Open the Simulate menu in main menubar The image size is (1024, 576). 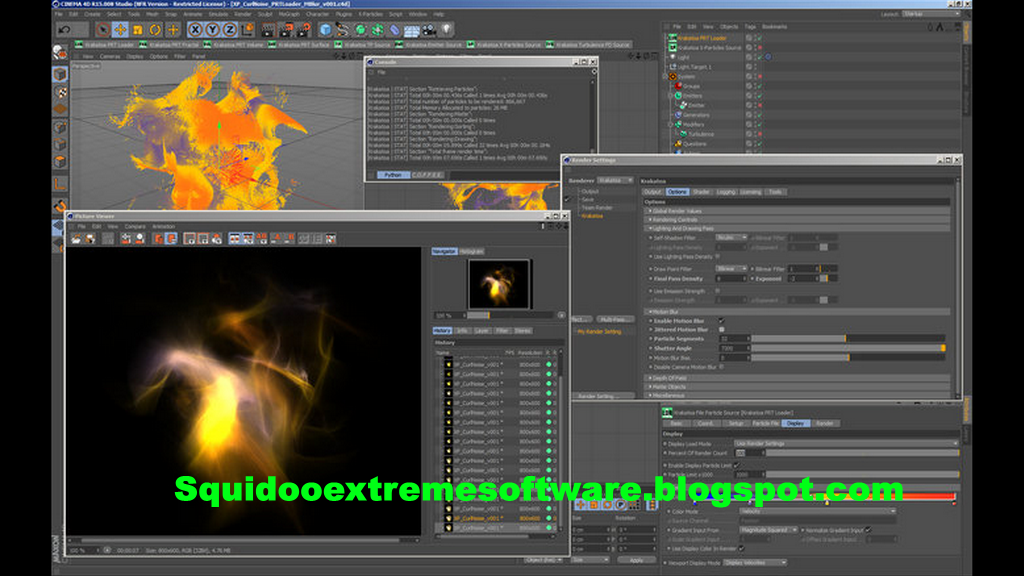click(x=218, y=14)
